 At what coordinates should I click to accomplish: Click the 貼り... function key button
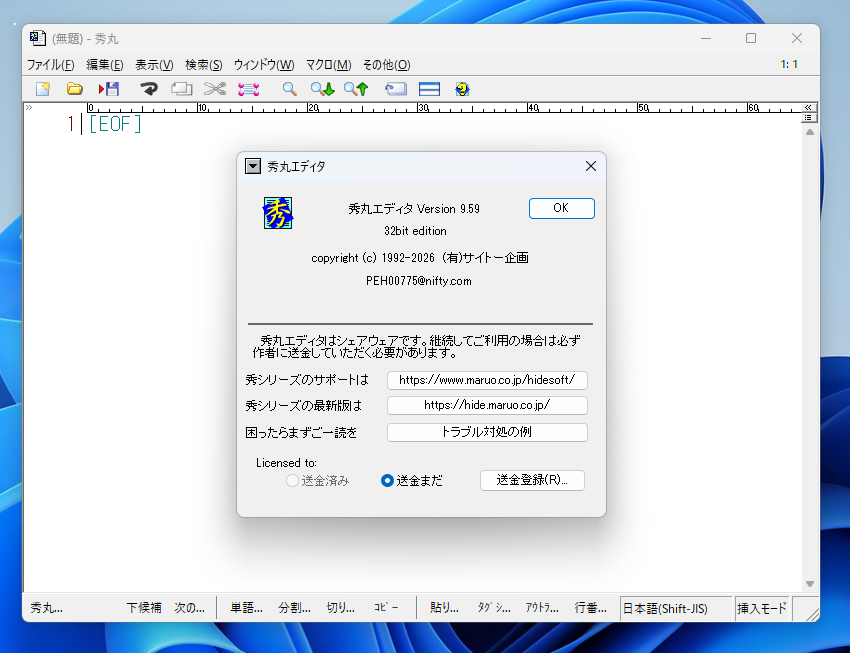(445, 608)
